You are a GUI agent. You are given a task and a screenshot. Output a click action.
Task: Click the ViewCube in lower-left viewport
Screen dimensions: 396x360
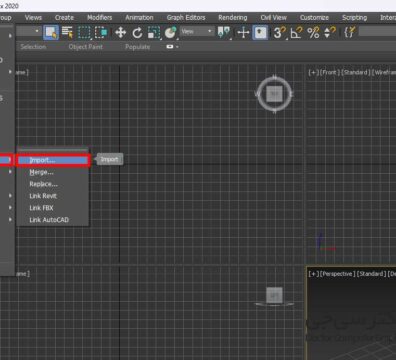coord(274,296)
